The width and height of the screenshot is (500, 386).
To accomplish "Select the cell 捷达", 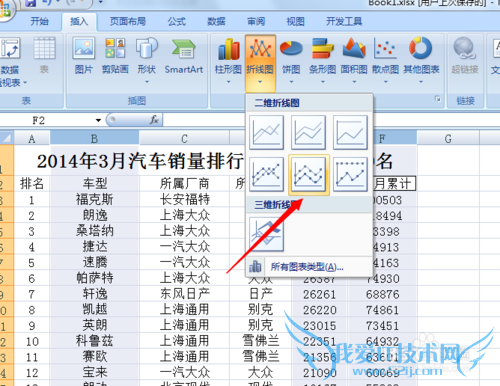I will pos(95,247).
